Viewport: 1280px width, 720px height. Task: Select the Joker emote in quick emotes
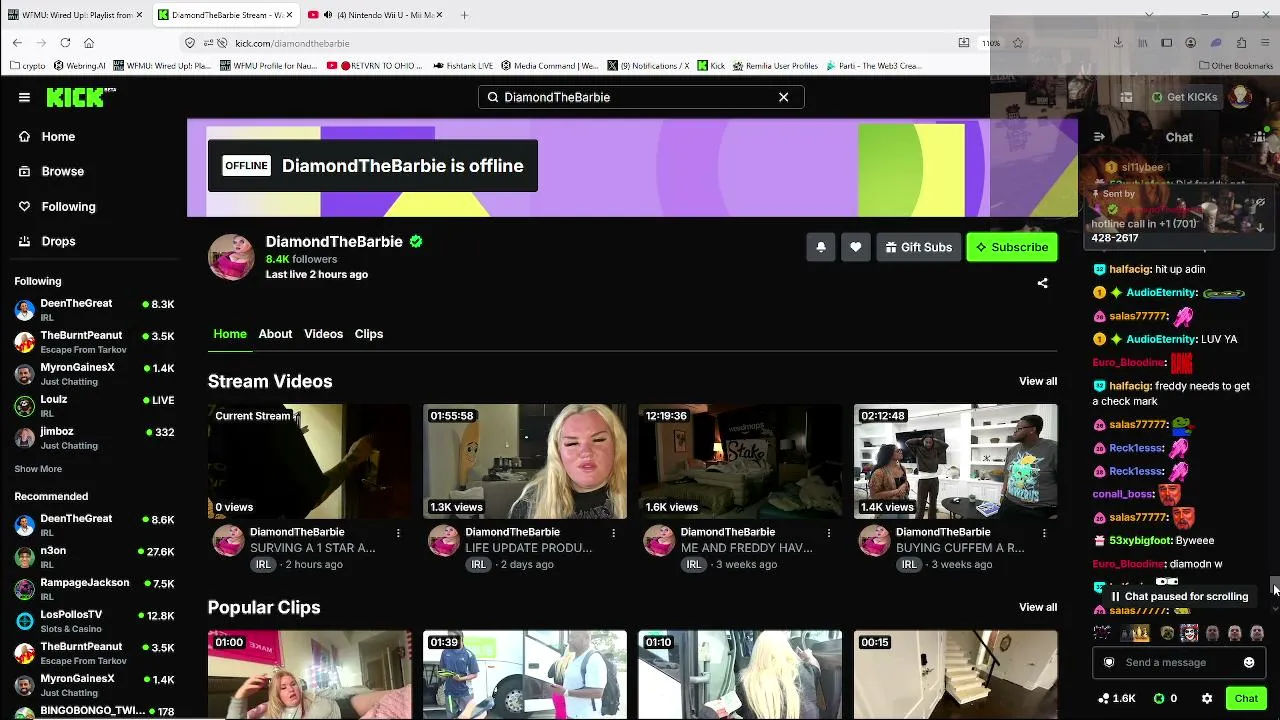pos(1189,633)
